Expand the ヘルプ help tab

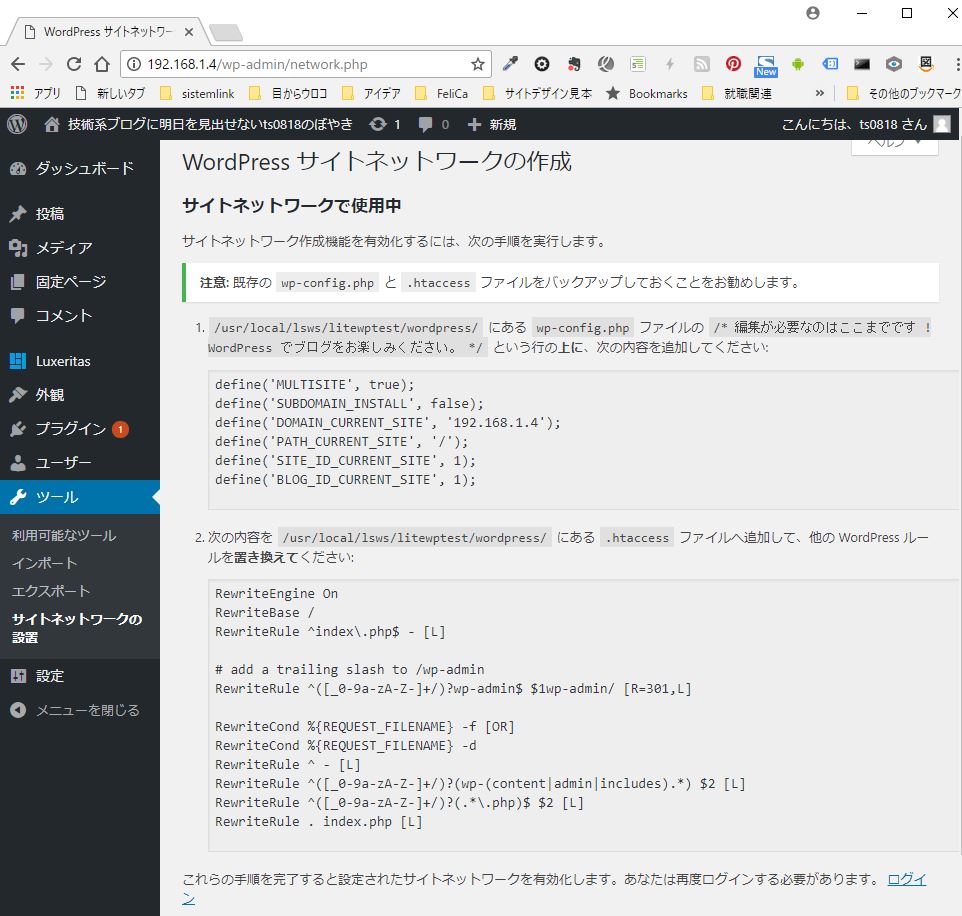[x=895, y=147]
